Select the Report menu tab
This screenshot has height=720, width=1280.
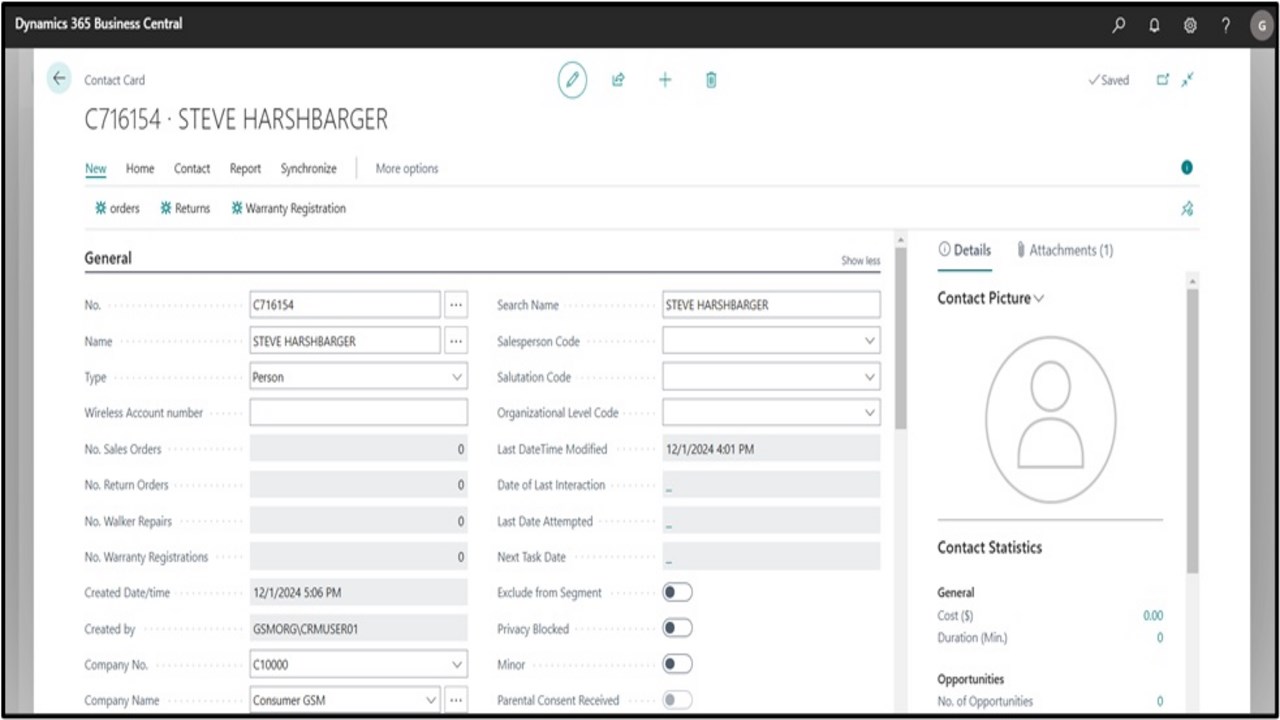point(245,169)
